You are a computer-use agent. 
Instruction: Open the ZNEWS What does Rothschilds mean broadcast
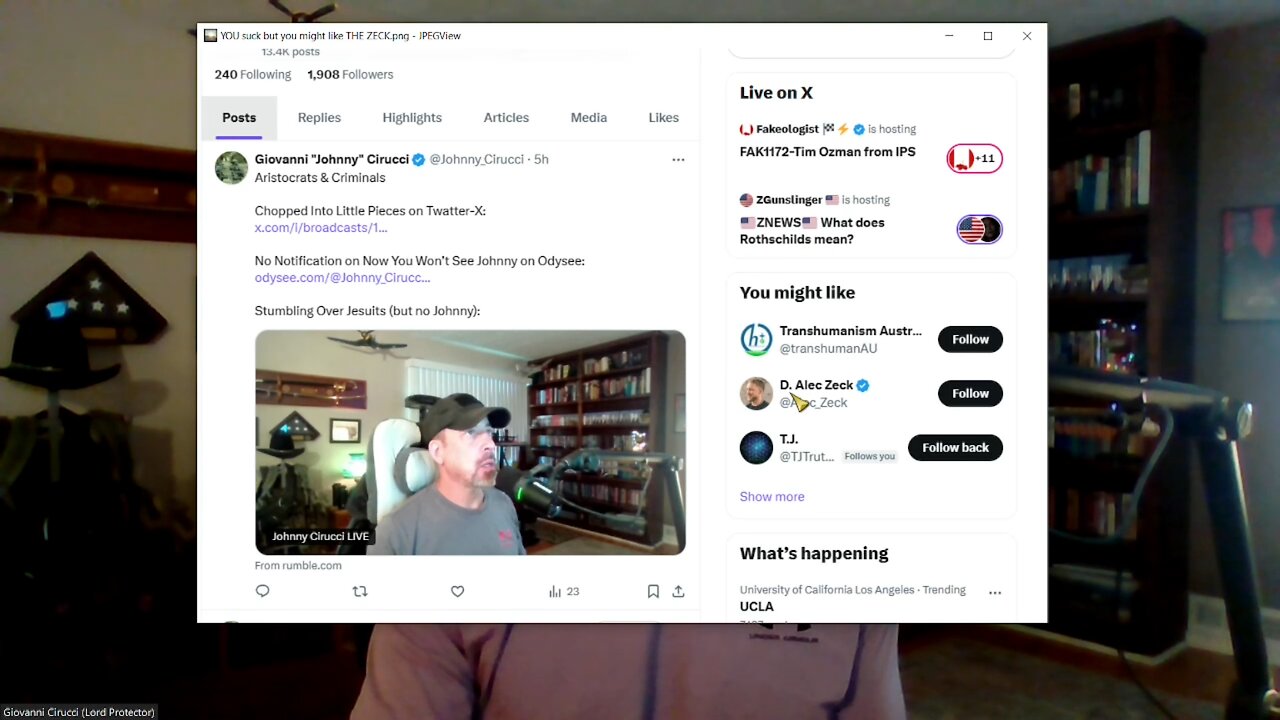pyautogui.click(x=812, y=231)
